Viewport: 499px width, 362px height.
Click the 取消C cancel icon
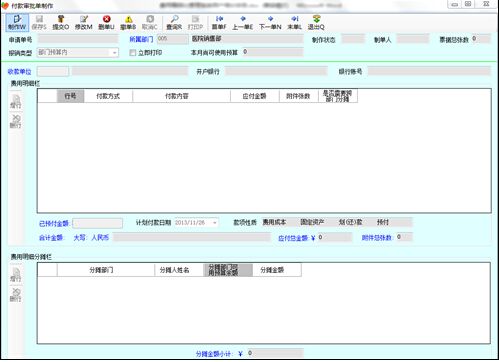[x=150, y=23]
